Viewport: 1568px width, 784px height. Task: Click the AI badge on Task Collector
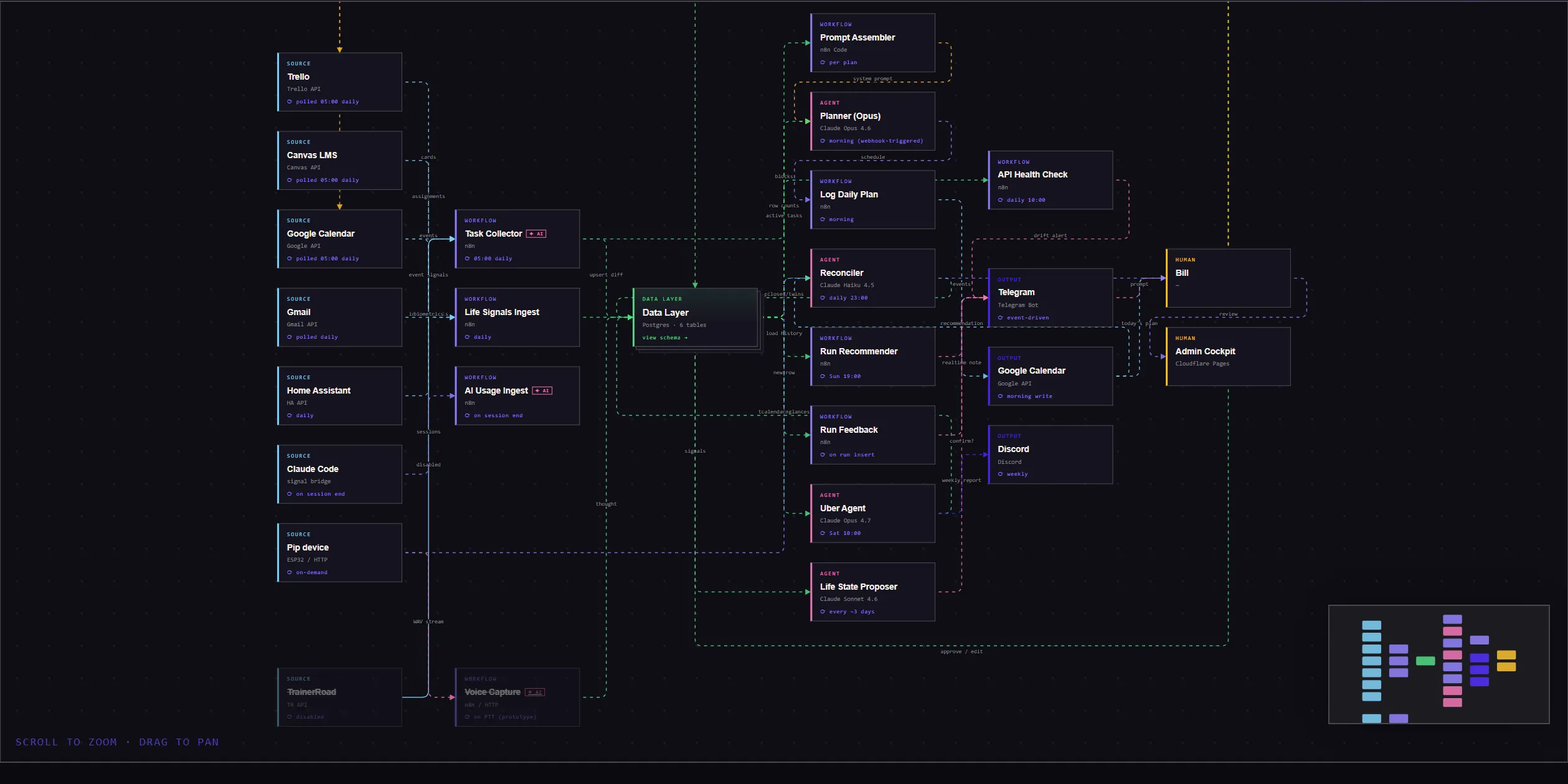(536, 234)
